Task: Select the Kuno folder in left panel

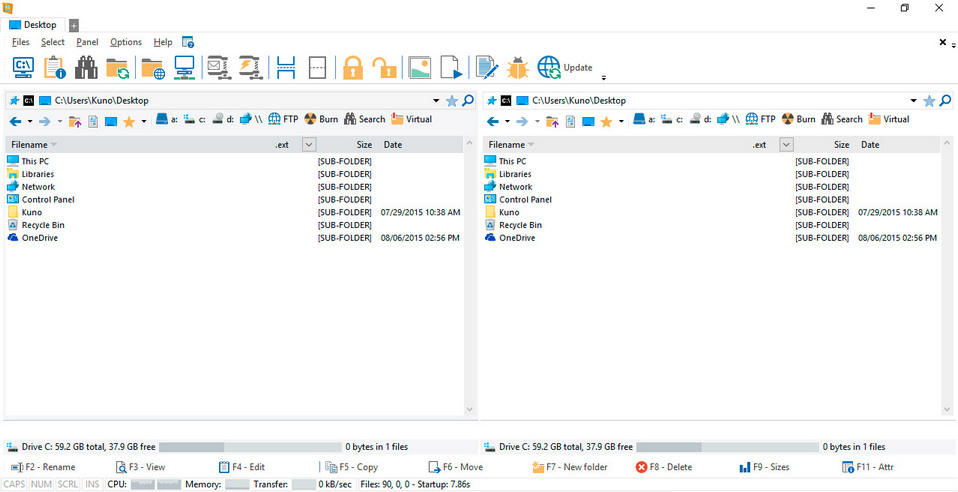Action: [x=32, y=212]
